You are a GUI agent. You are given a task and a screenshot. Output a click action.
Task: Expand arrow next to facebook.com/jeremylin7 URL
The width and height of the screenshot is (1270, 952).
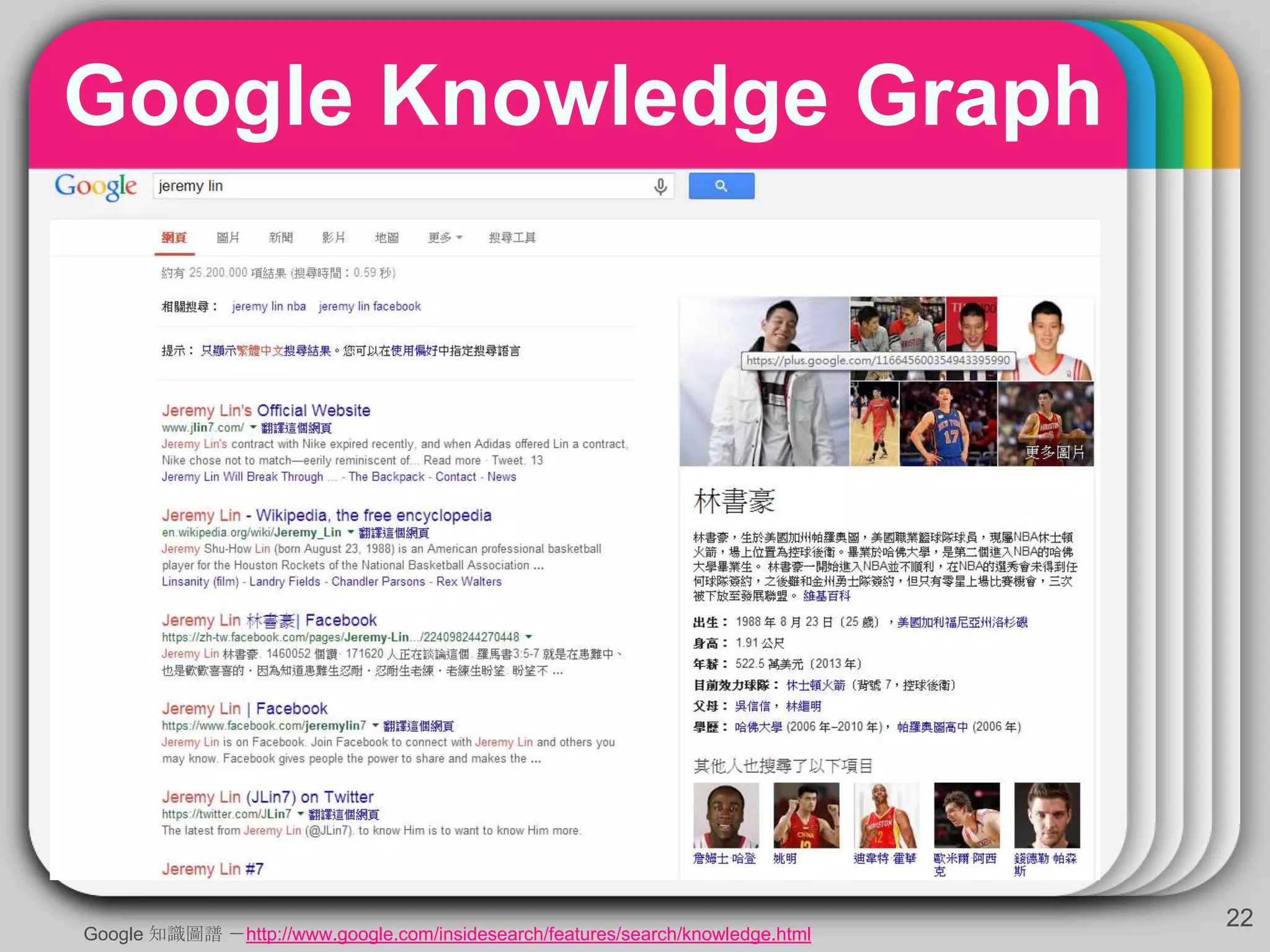[375, 725]
